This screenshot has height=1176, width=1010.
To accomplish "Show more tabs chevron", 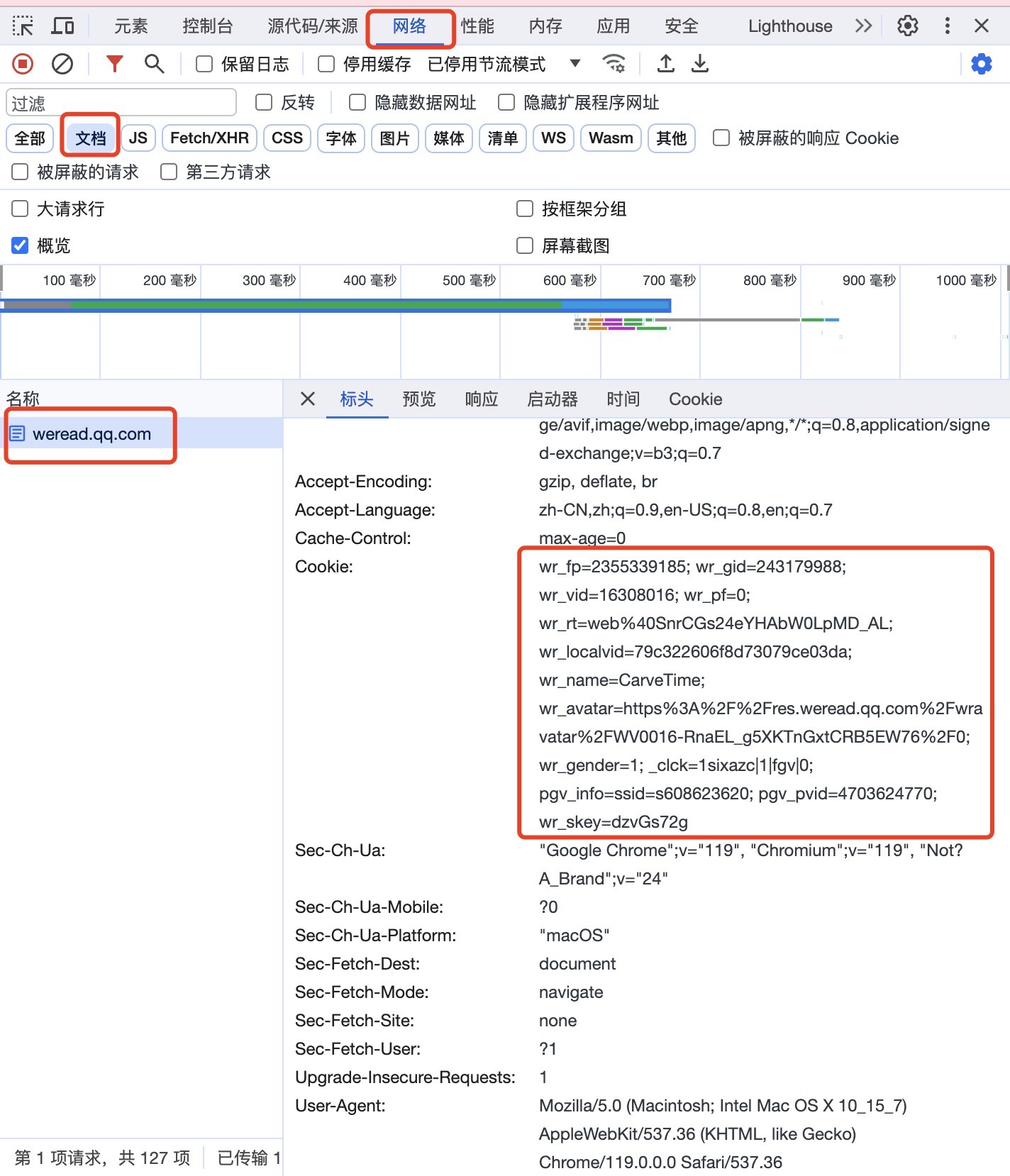I will 863,26.
